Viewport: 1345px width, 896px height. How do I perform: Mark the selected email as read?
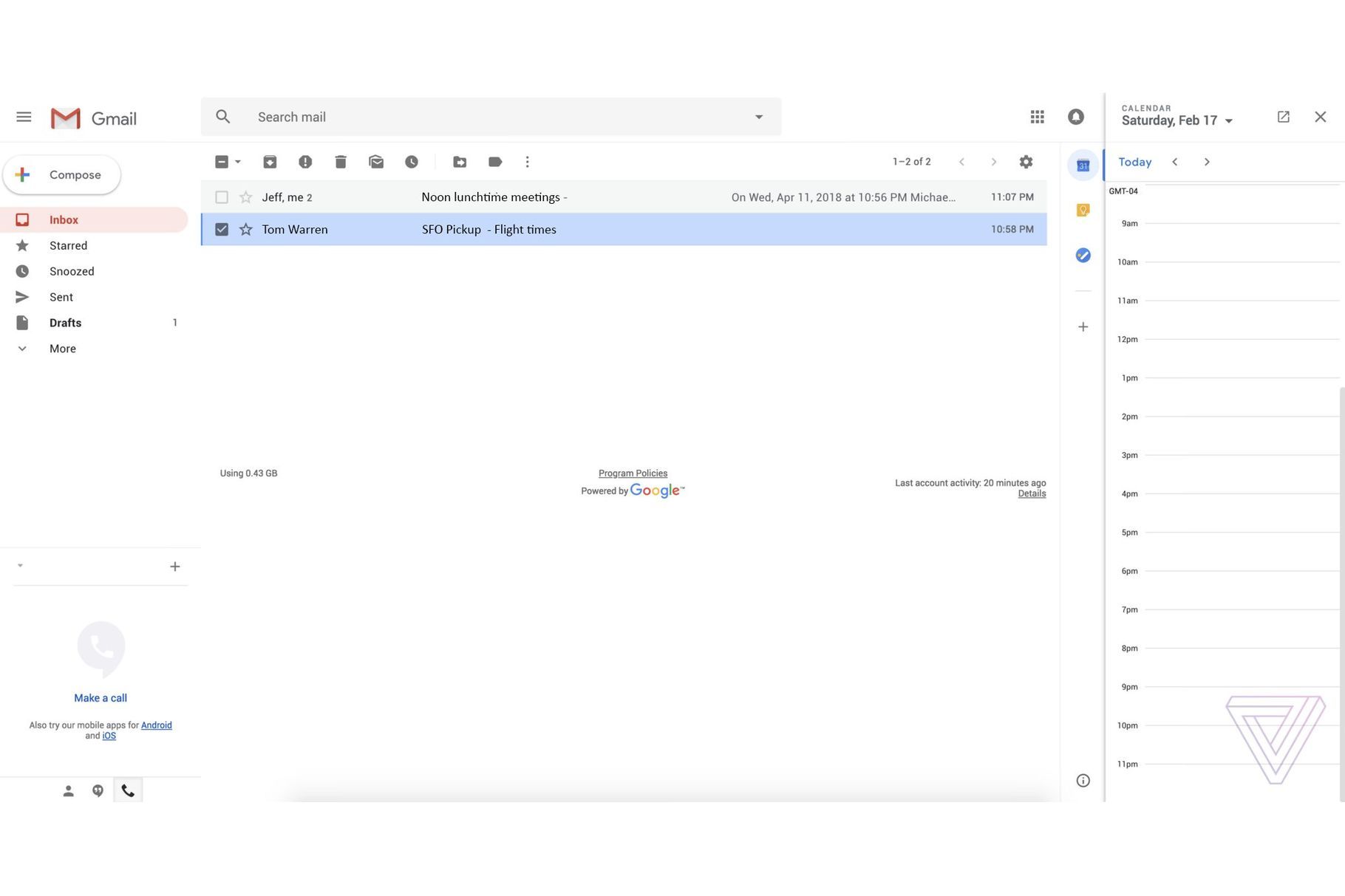coord(376,162)
